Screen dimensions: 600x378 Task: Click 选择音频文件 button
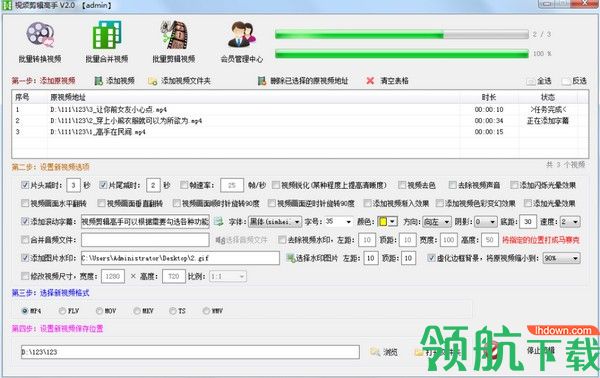click(241, 240)
